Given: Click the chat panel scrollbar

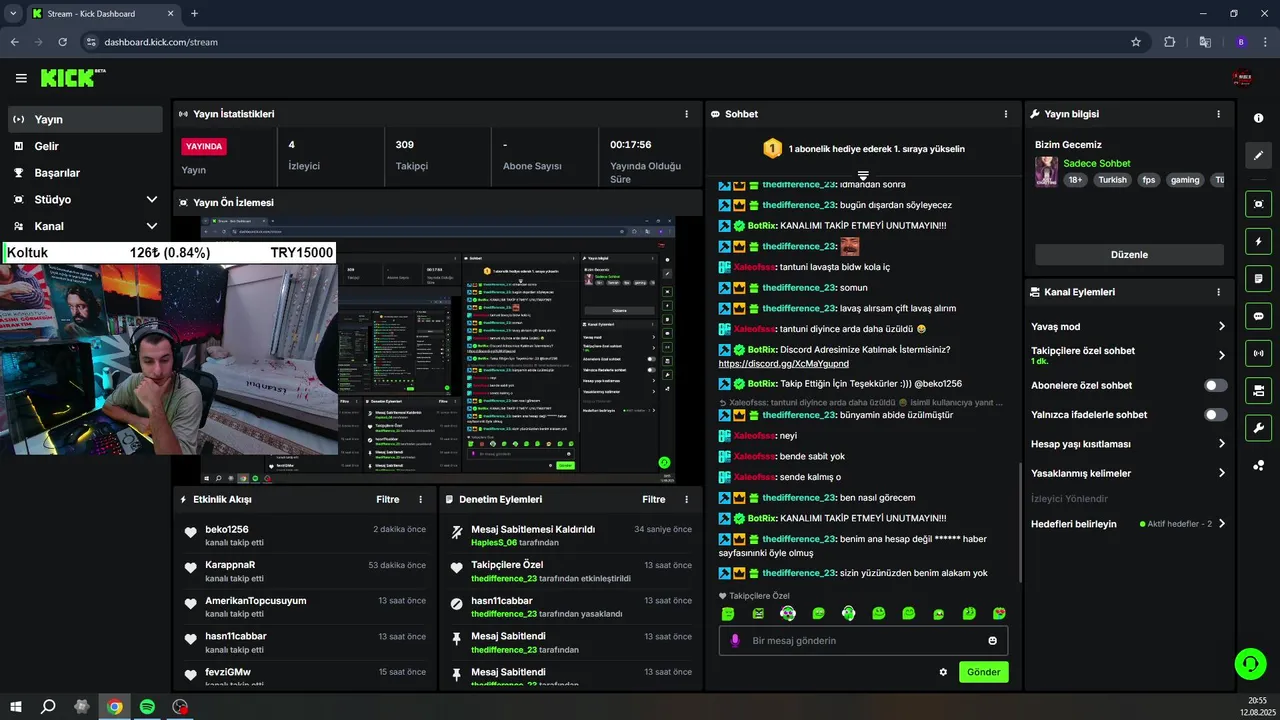Looking at the screenshot, I should pyautogui.click(x=1020, y=523).
